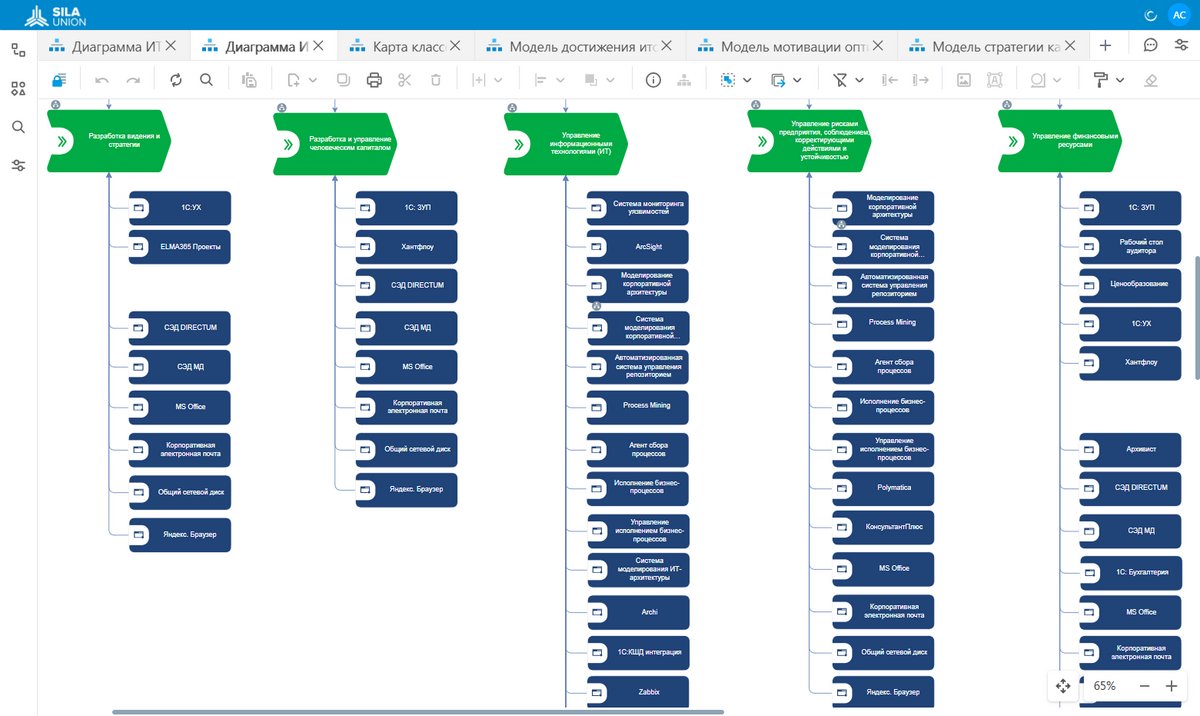
Task: Insert an image with picture icon
Action: click(964, 80)
